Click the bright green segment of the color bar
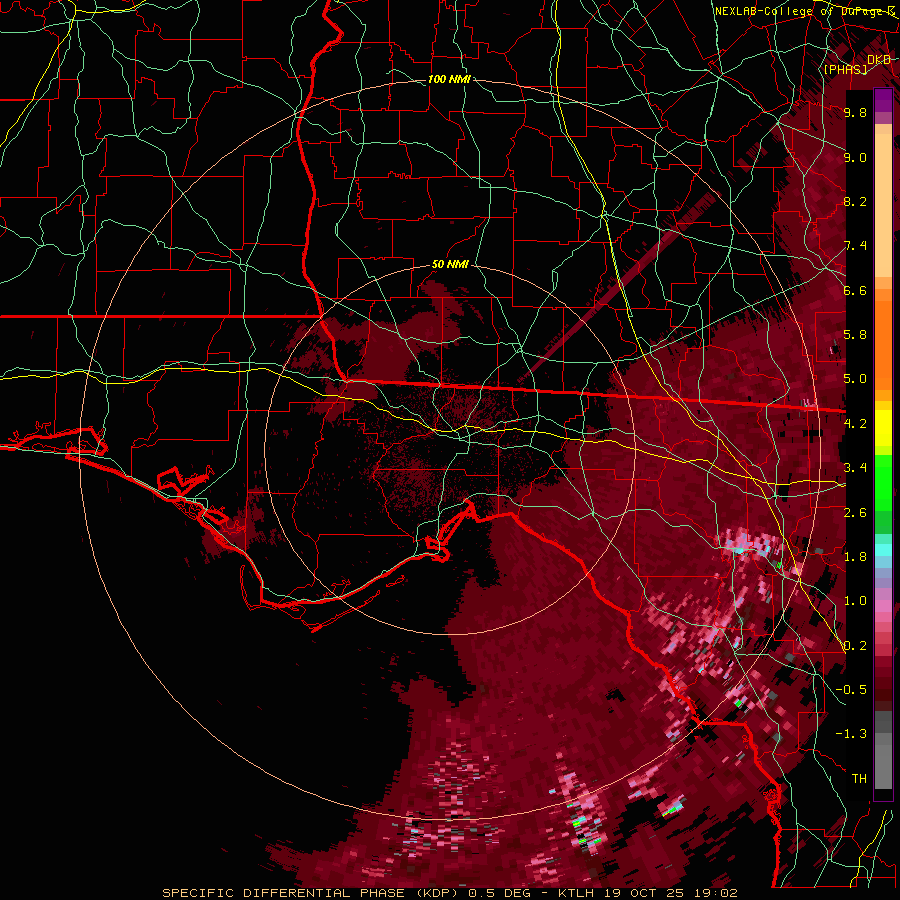900x900 pixels. click(883, 482)
